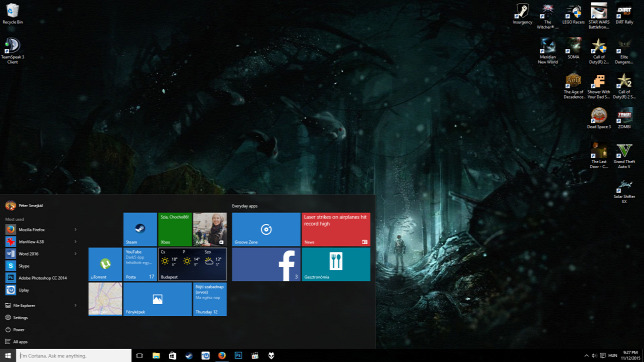Select Shower With Your Dad shortcut
Screen dimensions: 644x362
[x=599, y=86]
